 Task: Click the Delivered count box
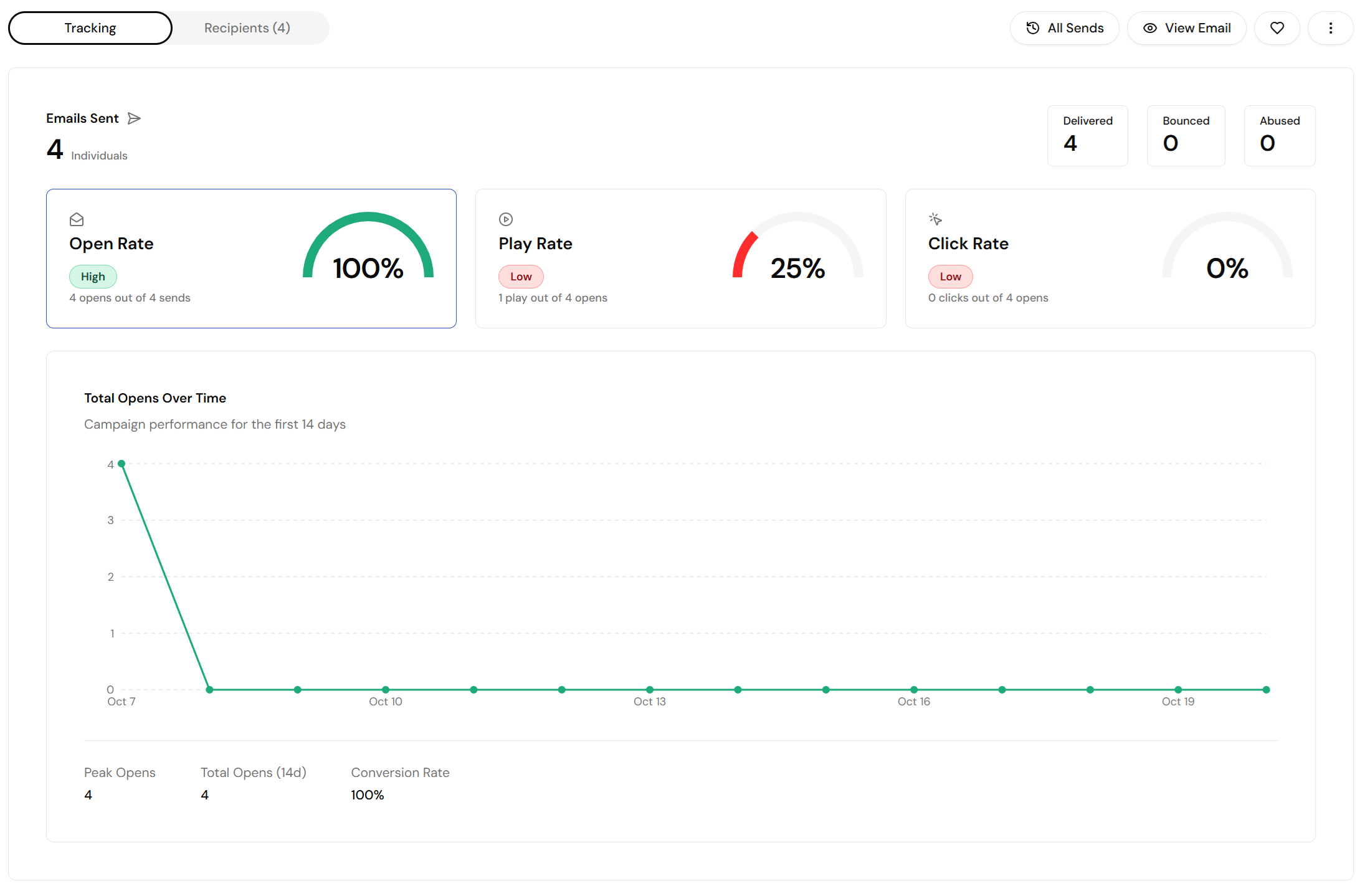click(1087, 136)
